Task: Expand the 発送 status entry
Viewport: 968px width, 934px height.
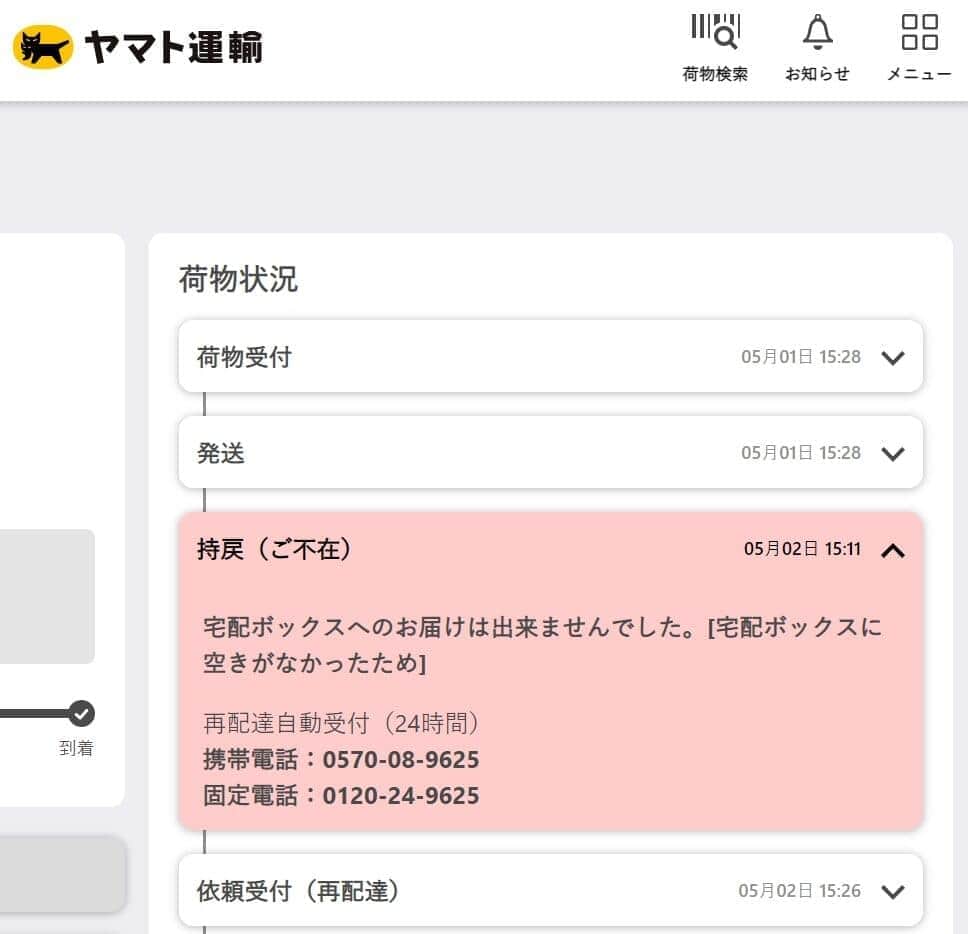Action: tap(892, 452)
